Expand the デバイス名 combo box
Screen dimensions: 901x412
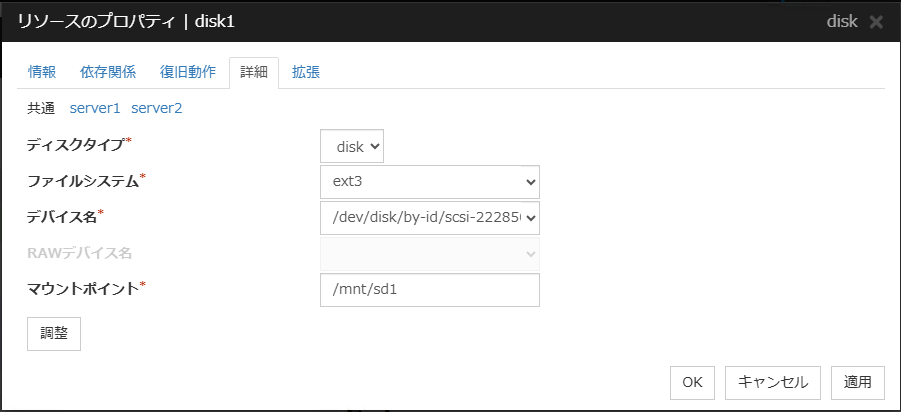point(430,217)
